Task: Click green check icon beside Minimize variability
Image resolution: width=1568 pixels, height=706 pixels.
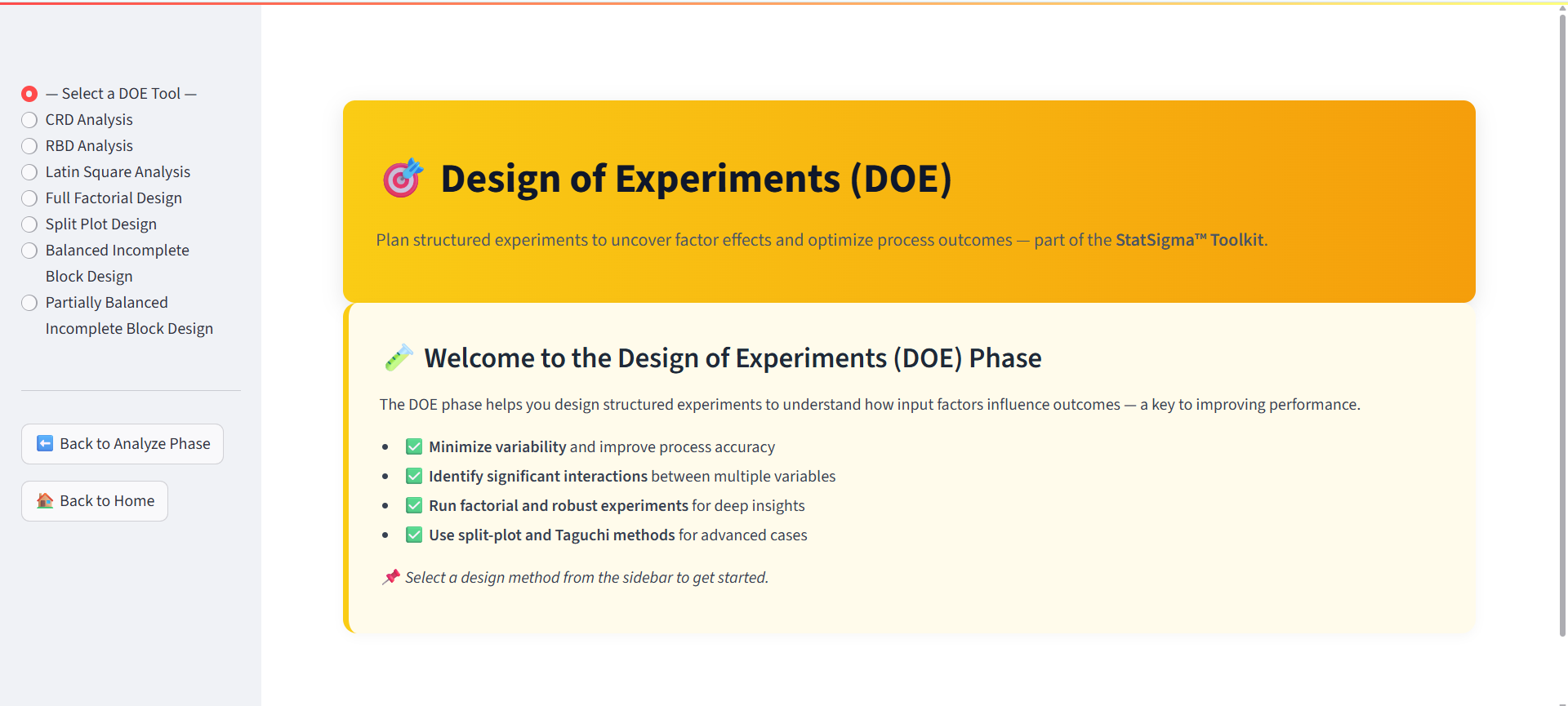Action: coord(414,446)
